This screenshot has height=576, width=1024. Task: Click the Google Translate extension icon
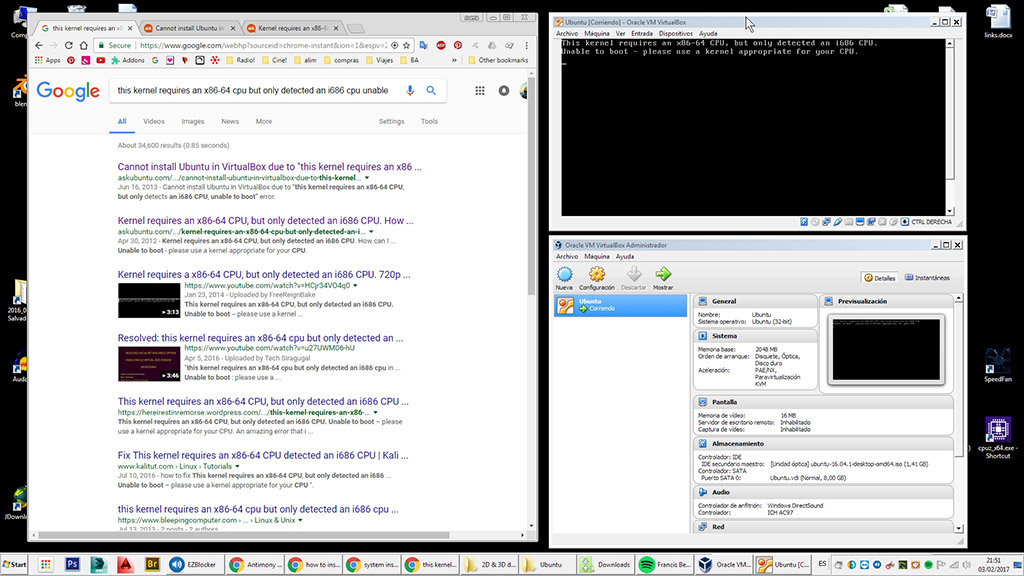pyautogui.click(x=424, y=45)
